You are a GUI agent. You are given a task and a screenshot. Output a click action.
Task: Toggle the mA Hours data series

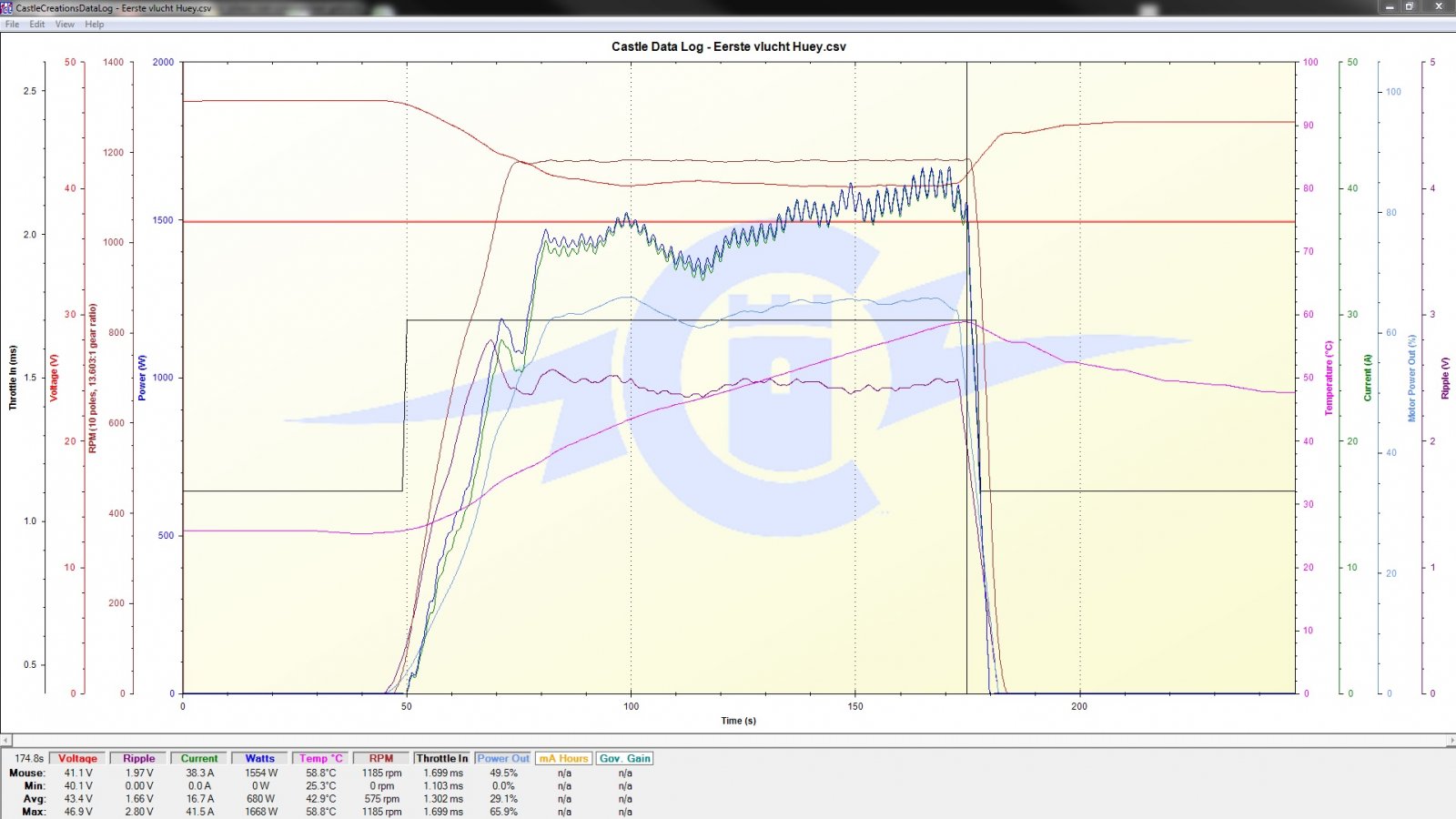tap(564, 758)
